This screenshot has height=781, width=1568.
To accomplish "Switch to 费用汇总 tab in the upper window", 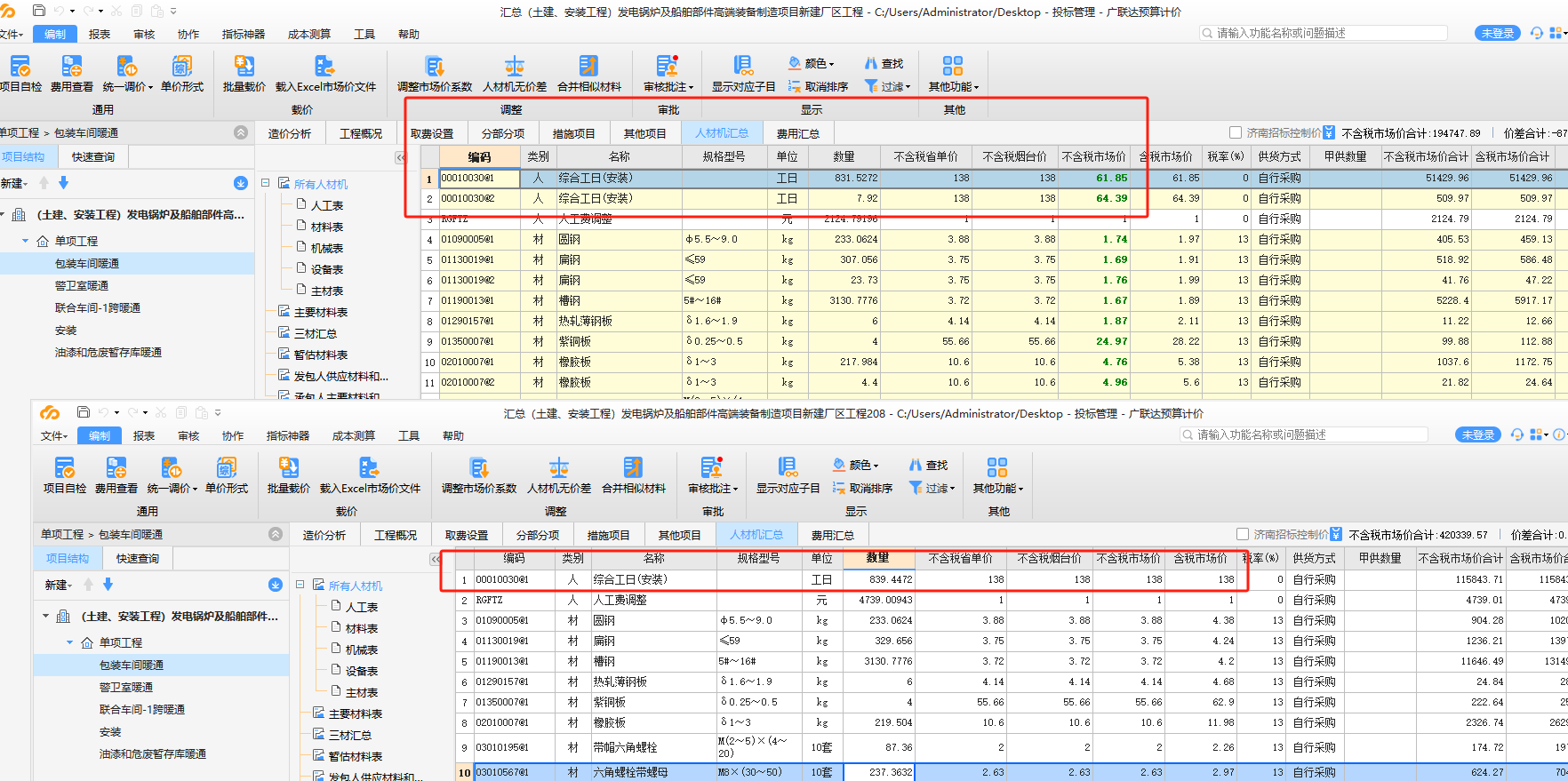I will (798, 133).
